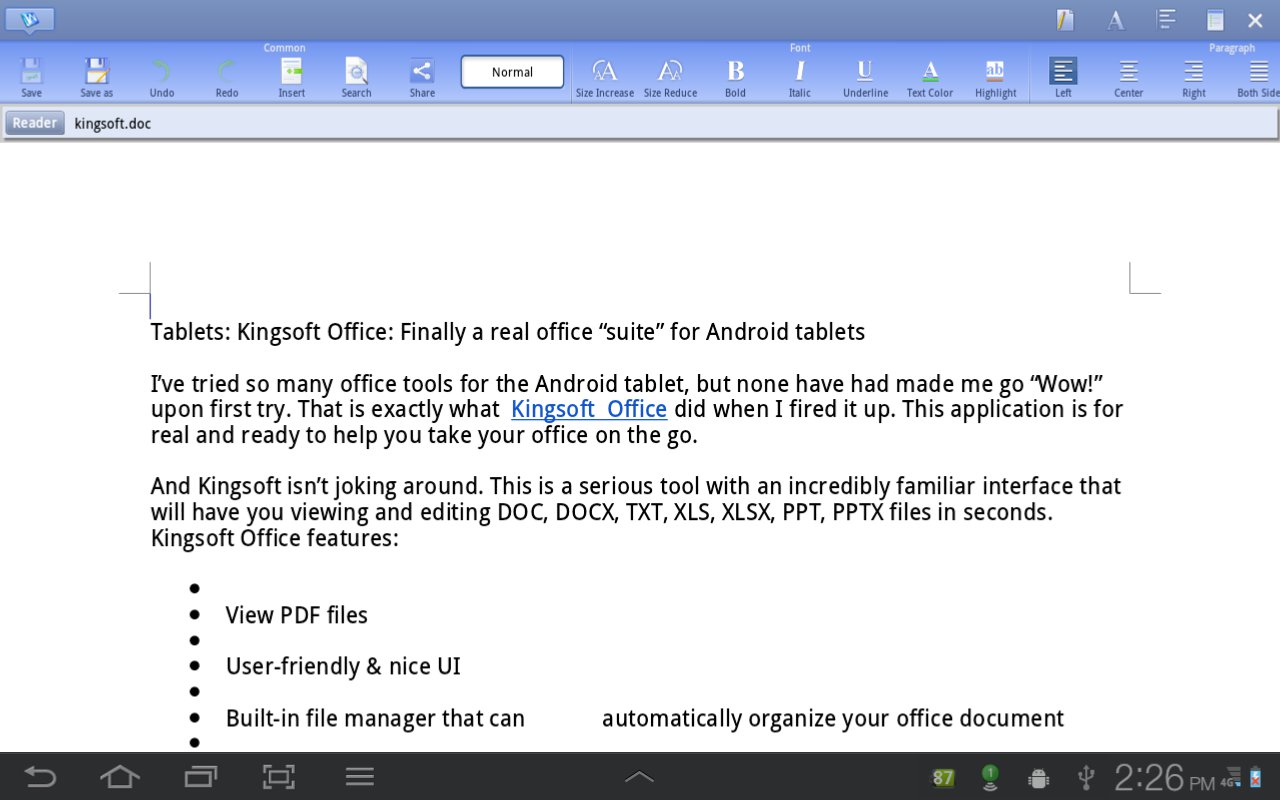Undo the last edit

(161, 76)
